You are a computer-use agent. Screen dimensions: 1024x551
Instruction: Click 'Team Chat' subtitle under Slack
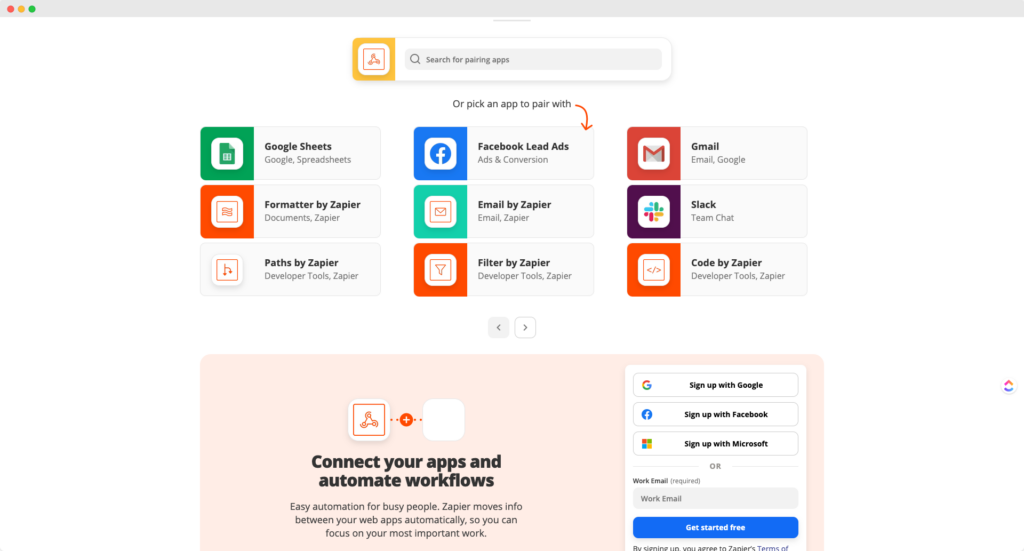click(x=712, y=218)
